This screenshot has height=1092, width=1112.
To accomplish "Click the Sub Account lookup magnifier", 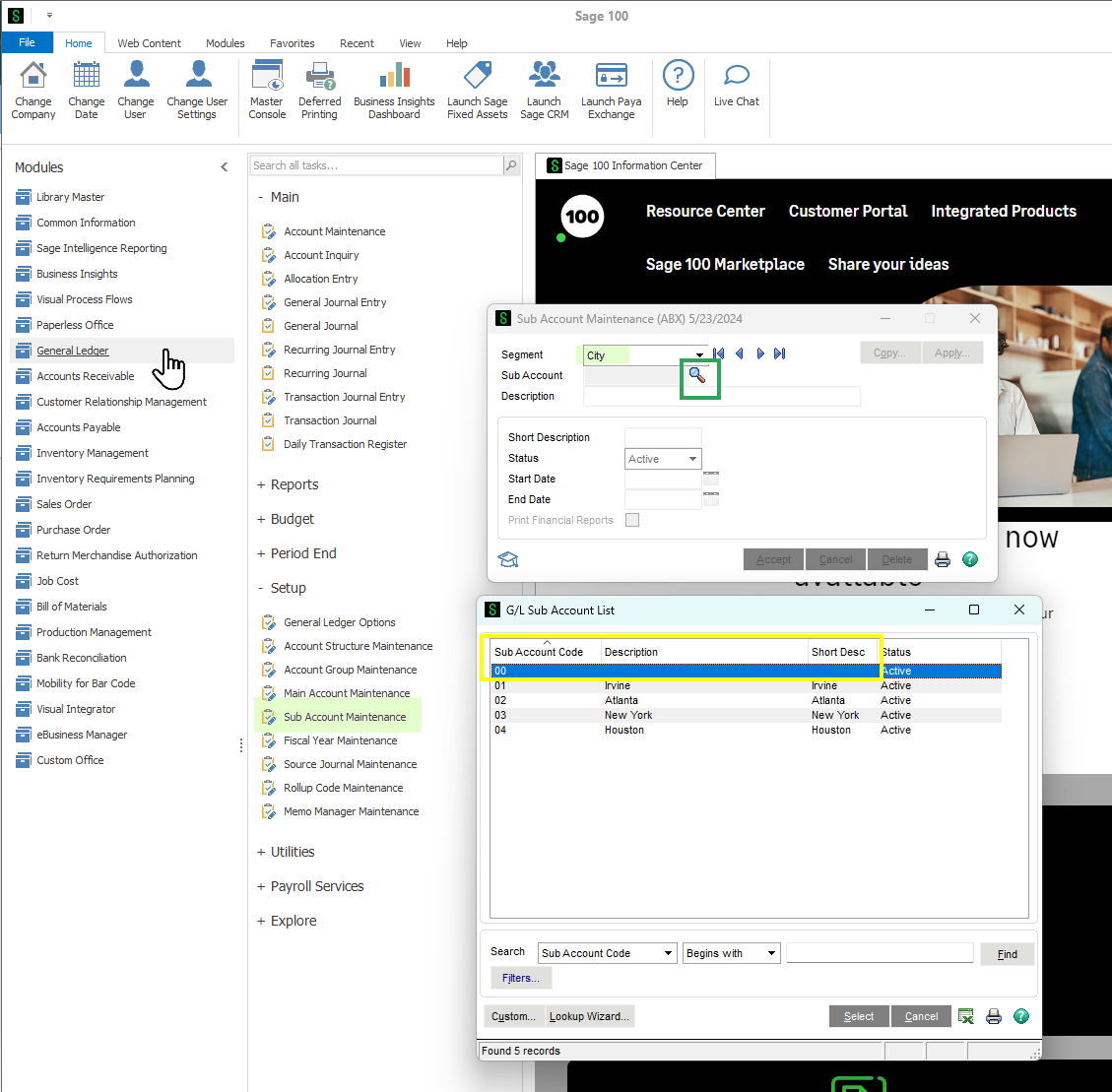I will [x=697, y=376].
